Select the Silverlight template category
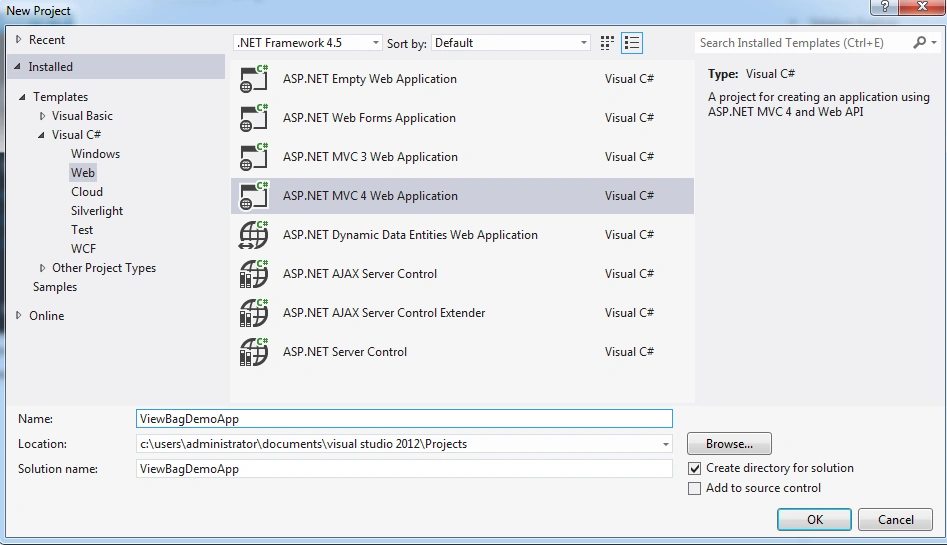This screenshot has width=947, height=545. tap(97, 211)
